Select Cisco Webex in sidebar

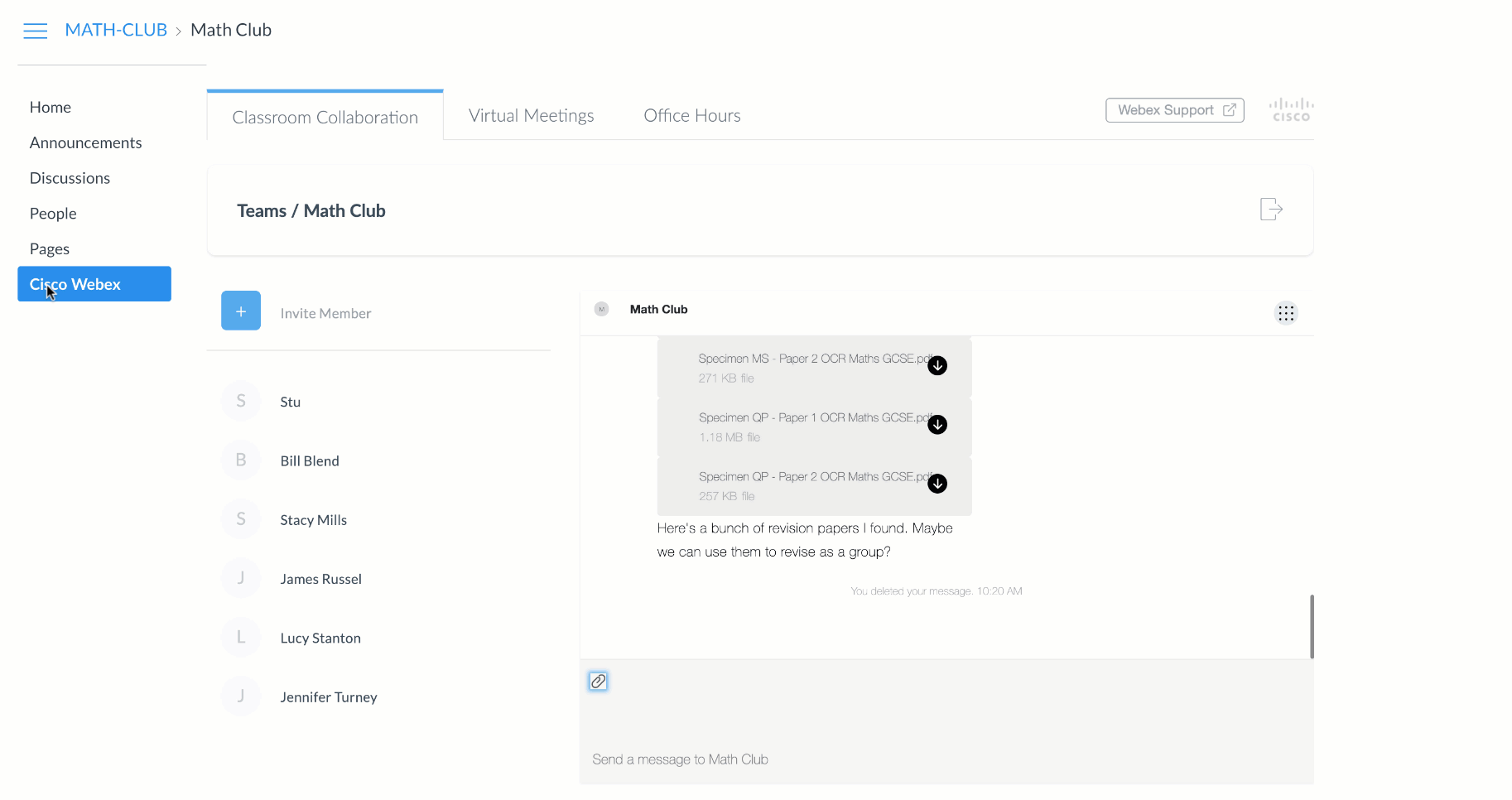94,284
